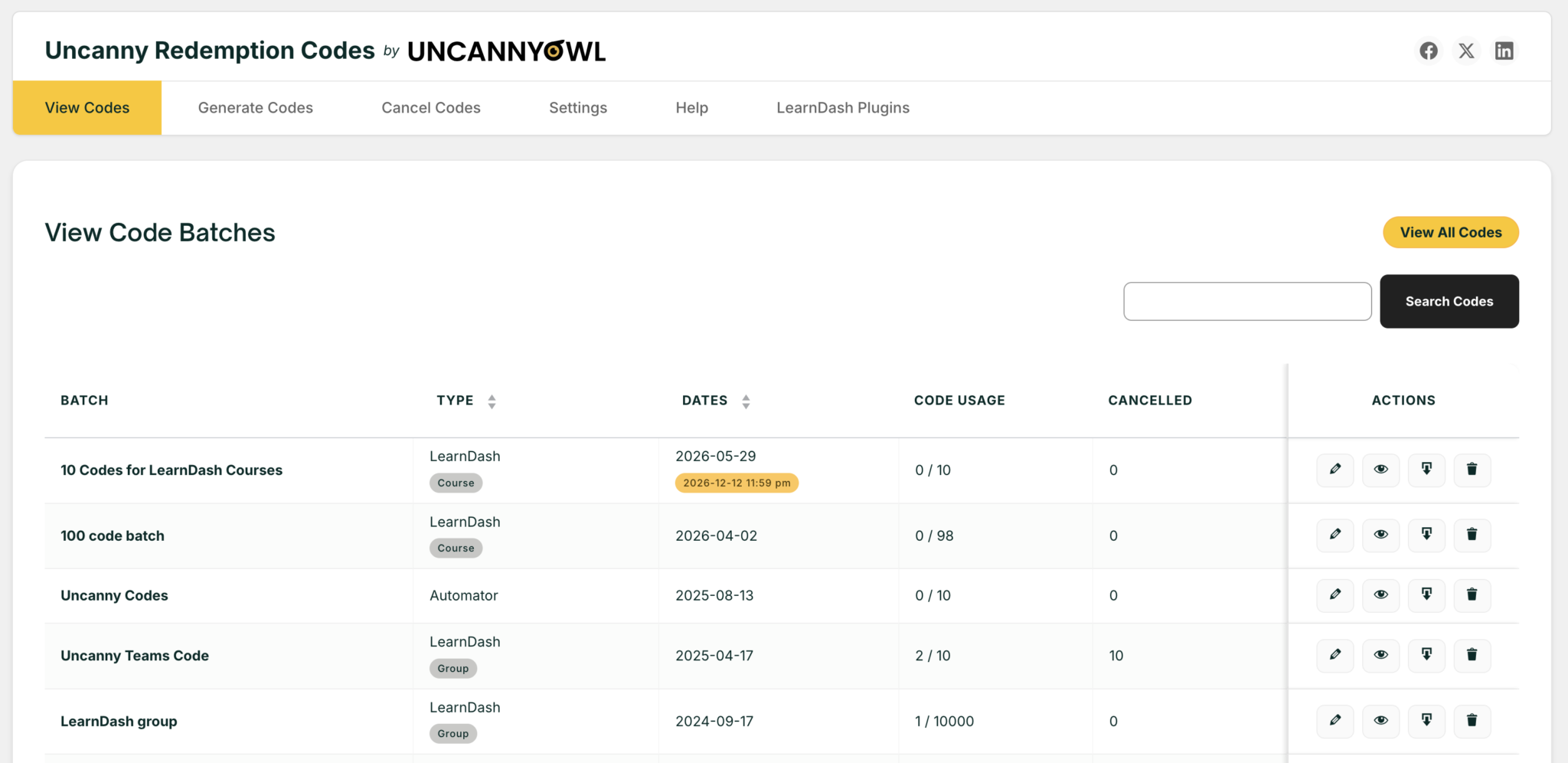Switch to the Generate Codes tab
Image resolution: width=1568 pixels, height=763 pixels.
[256, 108]
